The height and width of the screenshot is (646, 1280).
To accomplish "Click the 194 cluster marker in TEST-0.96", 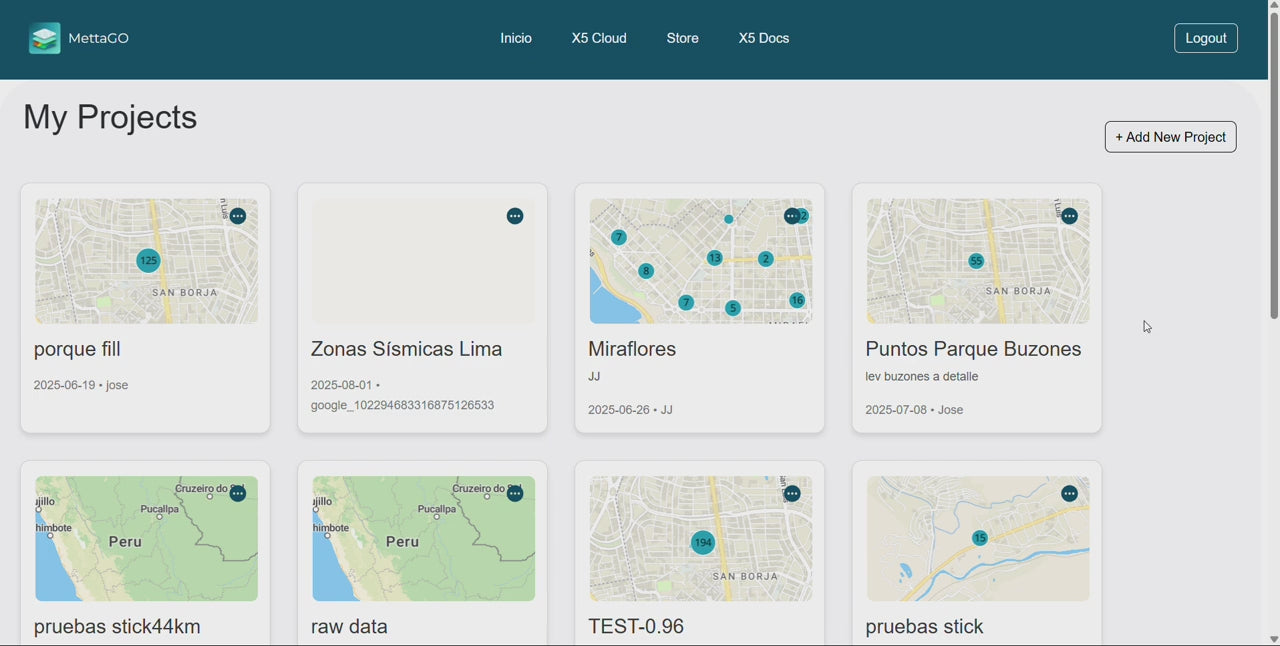I will click(x=703, y=543).
